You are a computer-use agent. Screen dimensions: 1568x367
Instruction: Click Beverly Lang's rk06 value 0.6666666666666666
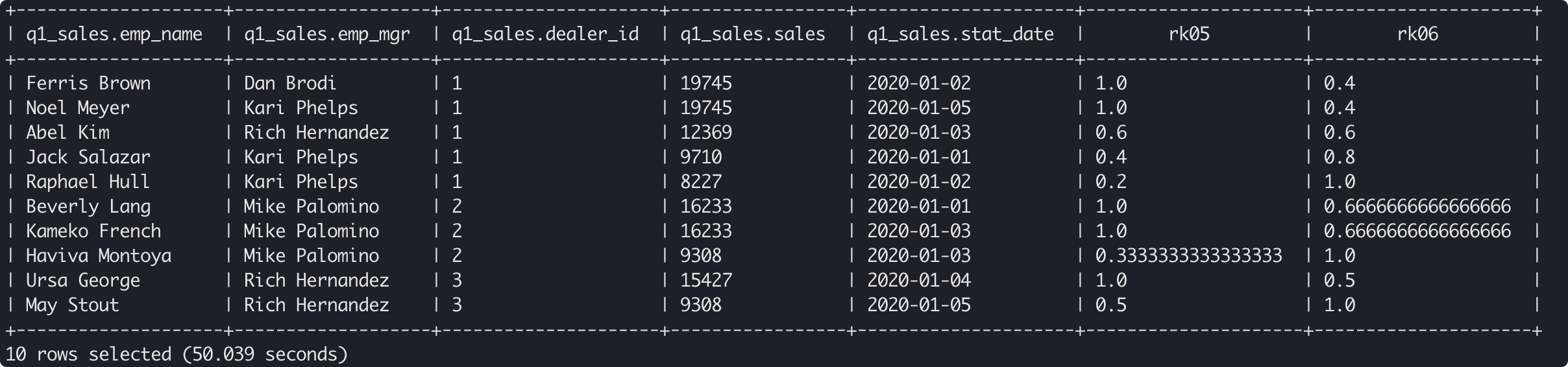click(1417, 206)
